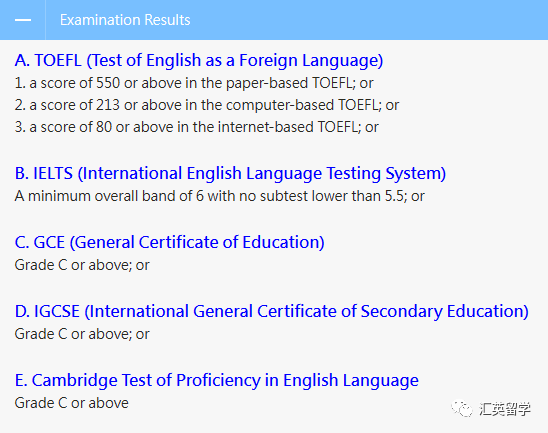Screen dimensions: 548x433
Task: Collapse the Examination Results section via minus icon
Action: [23, 20]
